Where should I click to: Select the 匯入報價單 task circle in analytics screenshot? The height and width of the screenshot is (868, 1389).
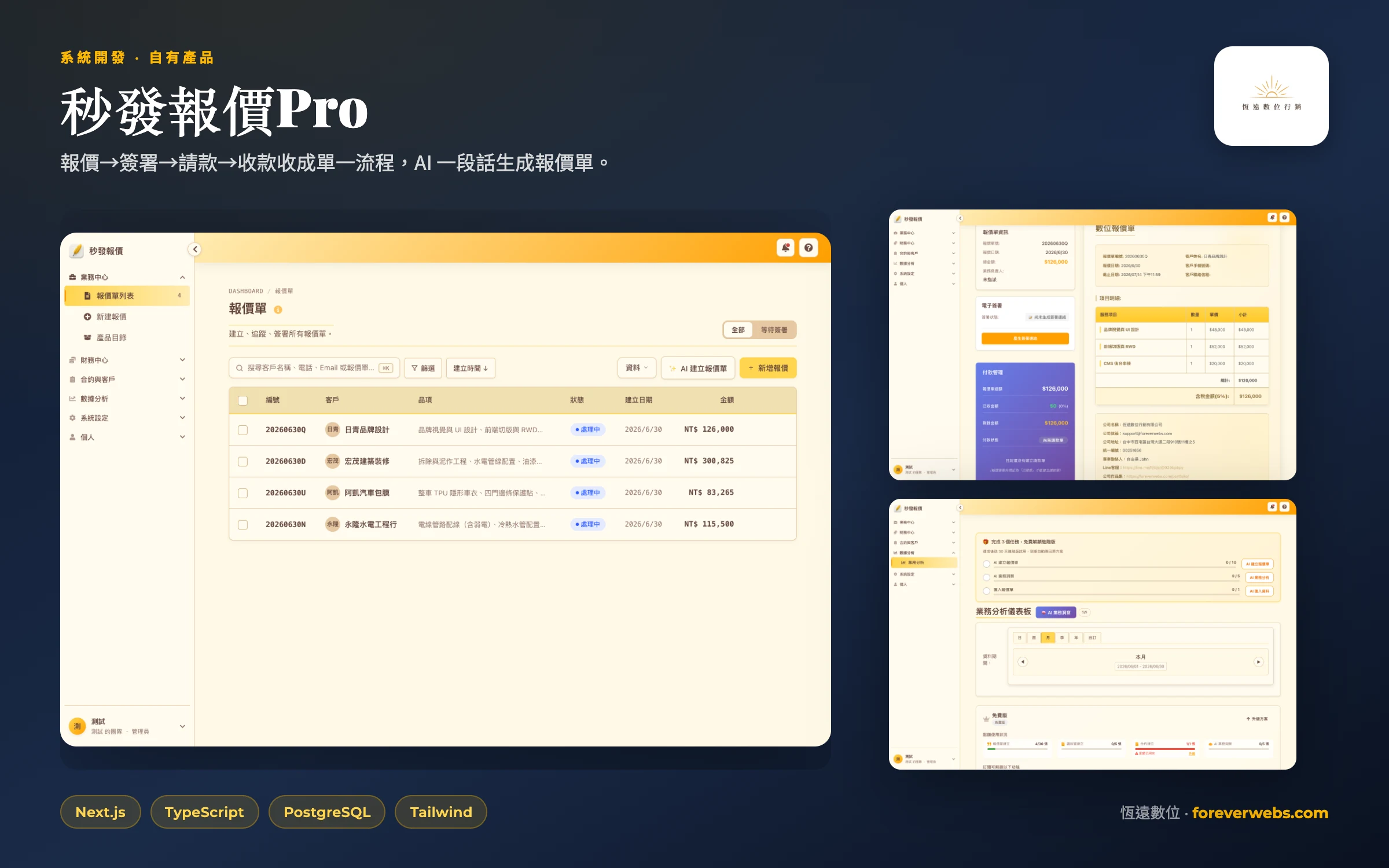tap(987, 591)
